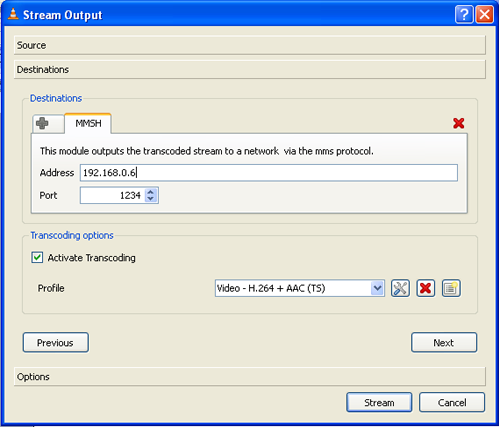Close the Stream Output window
The height and width of the screenshot is (427, 500).
485,14
